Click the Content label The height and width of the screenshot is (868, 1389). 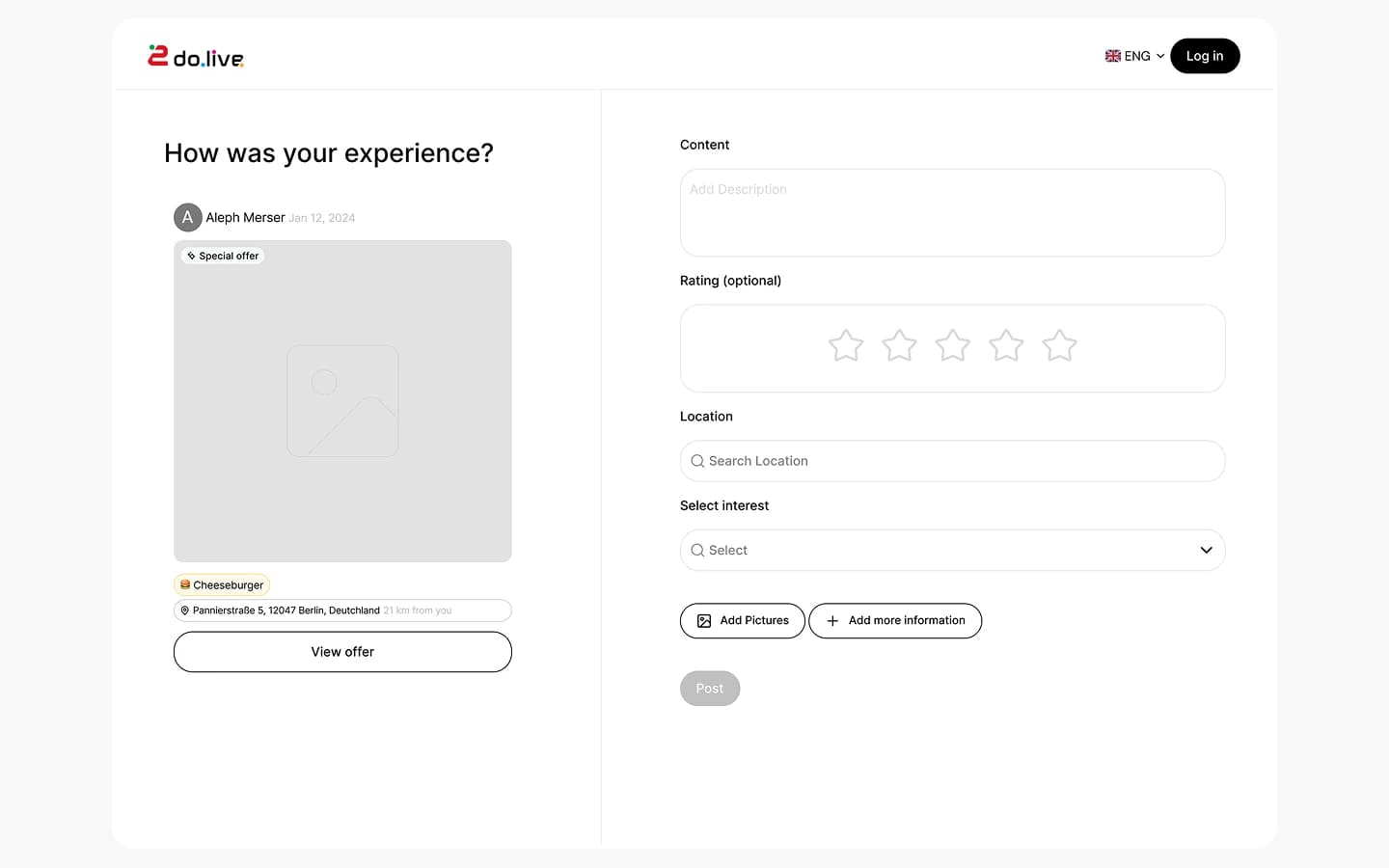pos(704,145)
